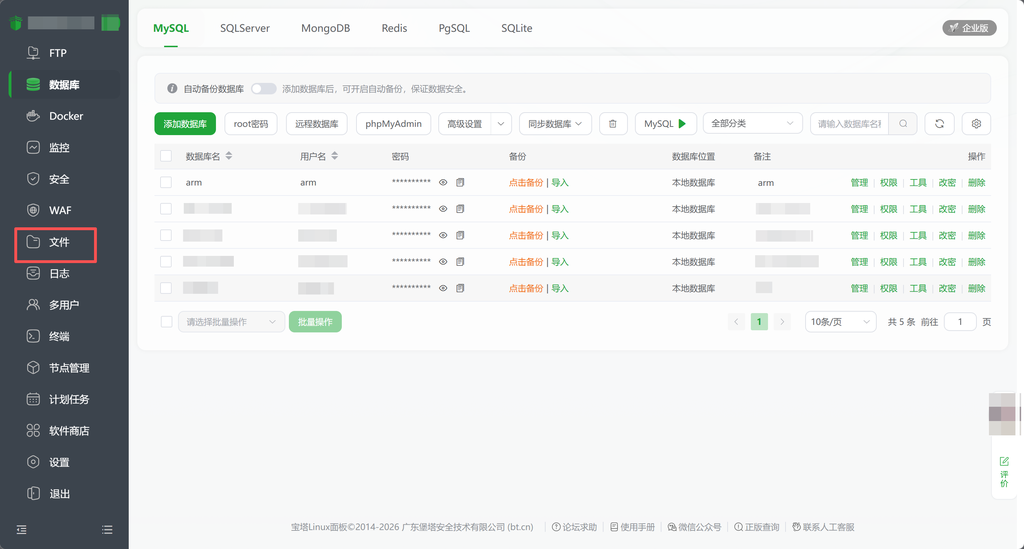The height and width of the screenshot is (549, 1024).
Task: Click 删除 for the arm database
Action: (976, 183)
